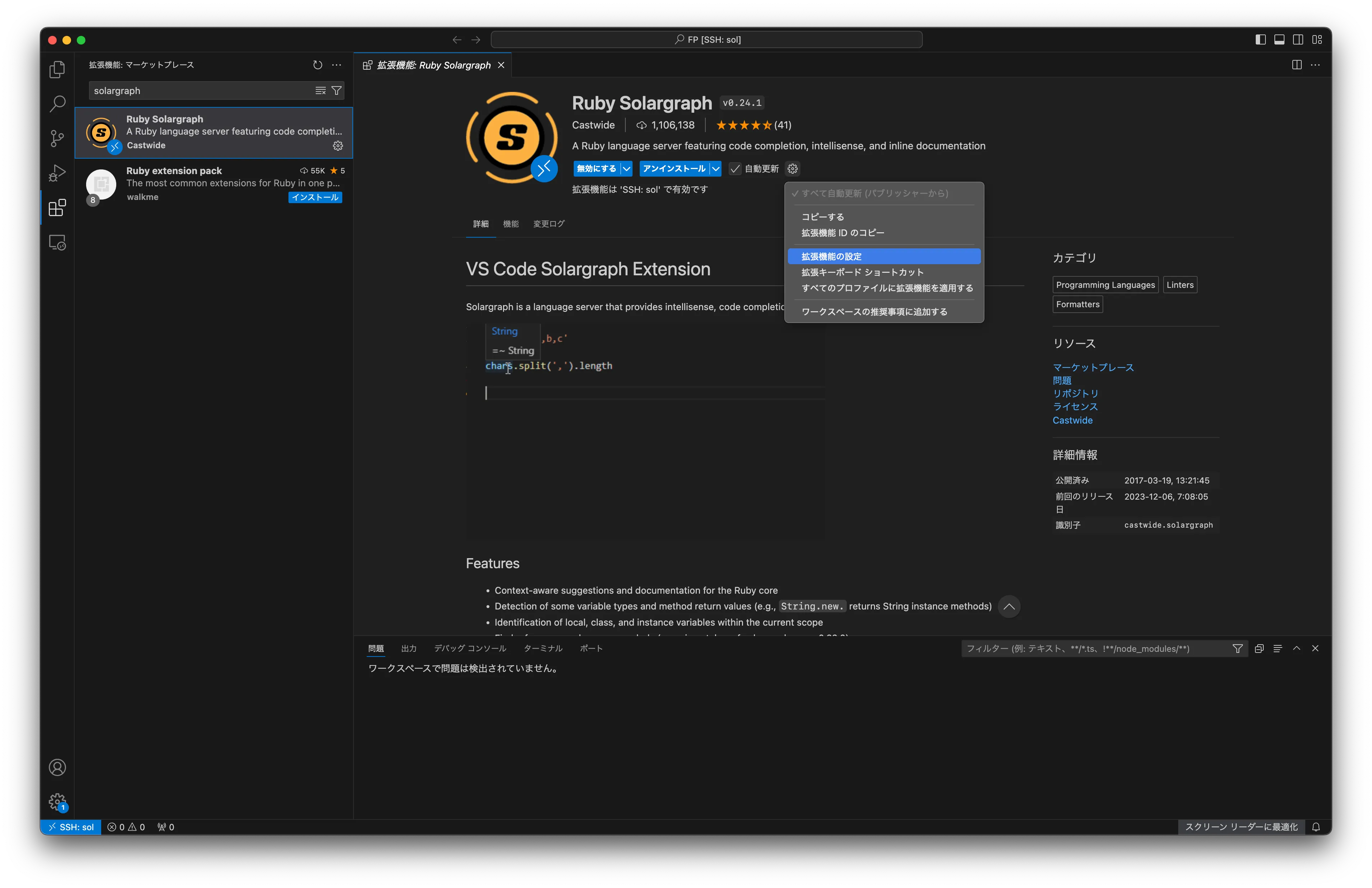This screenshot has width=1372, height=888.
Task: Open the 出力 panel tab
Action: point(409,649)
